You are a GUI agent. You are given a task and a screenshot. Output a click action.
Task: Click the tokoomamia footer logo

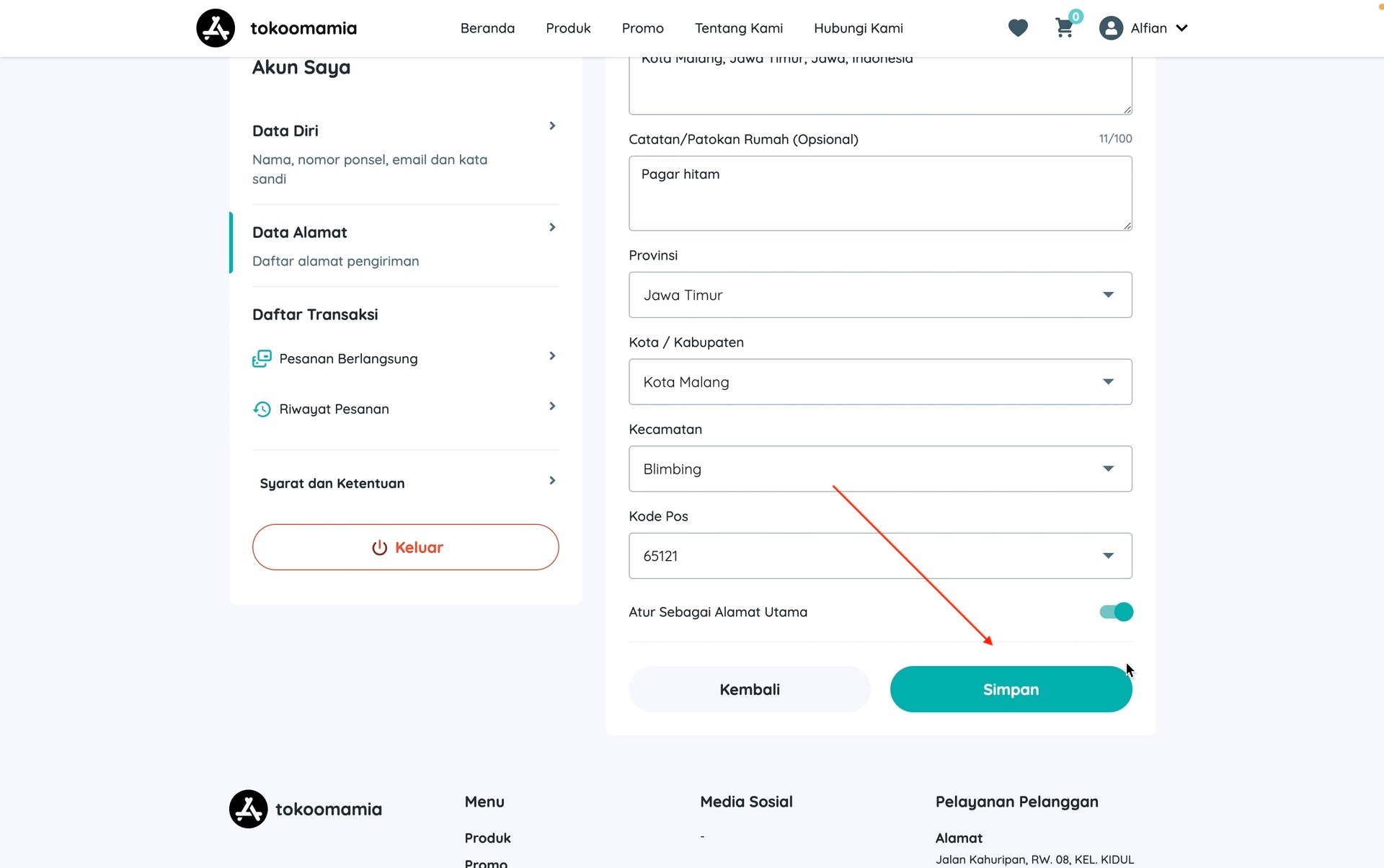click(x=249, y=809)
